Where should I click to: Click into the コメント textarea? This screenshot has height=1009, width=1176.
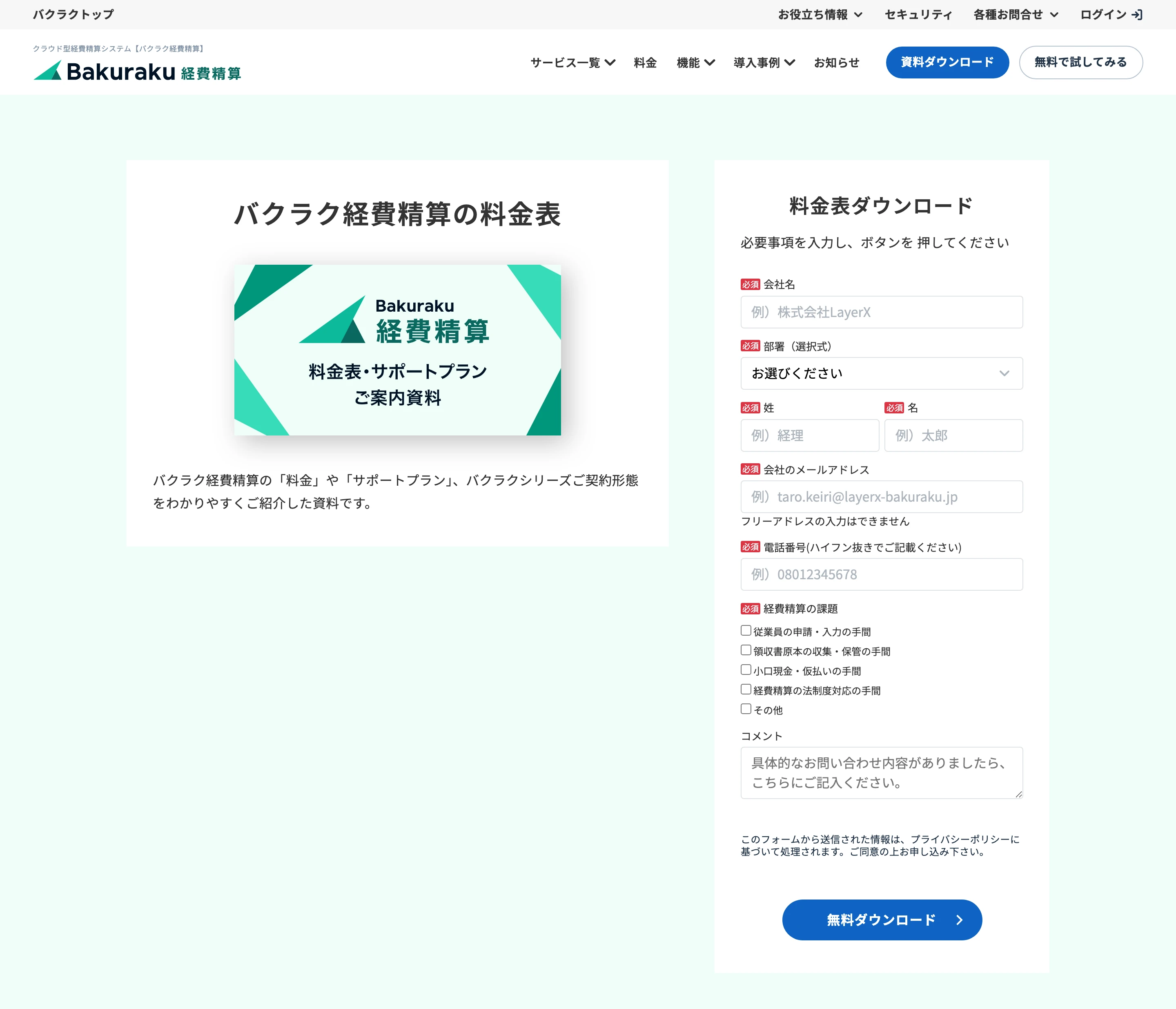882,773
